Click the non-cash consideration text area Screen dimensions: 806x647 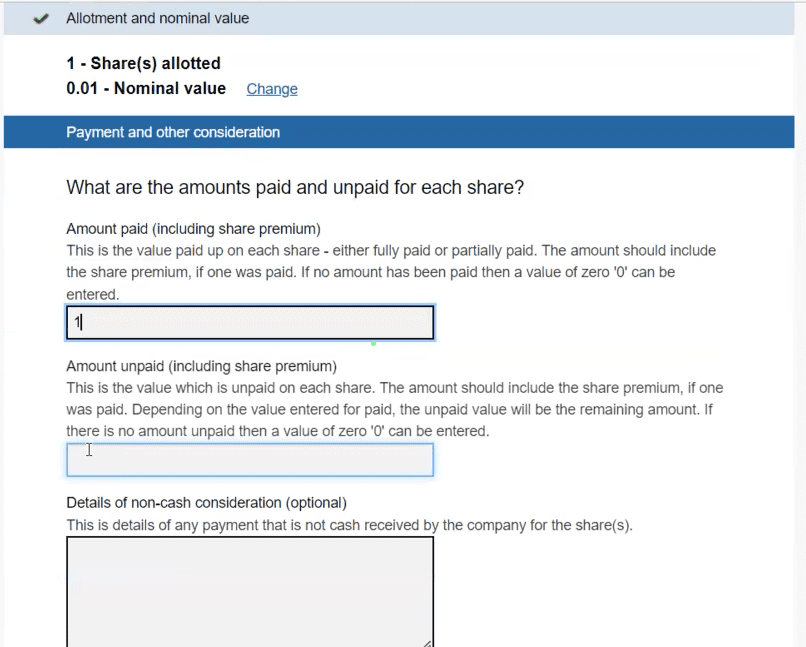[249, 590]
